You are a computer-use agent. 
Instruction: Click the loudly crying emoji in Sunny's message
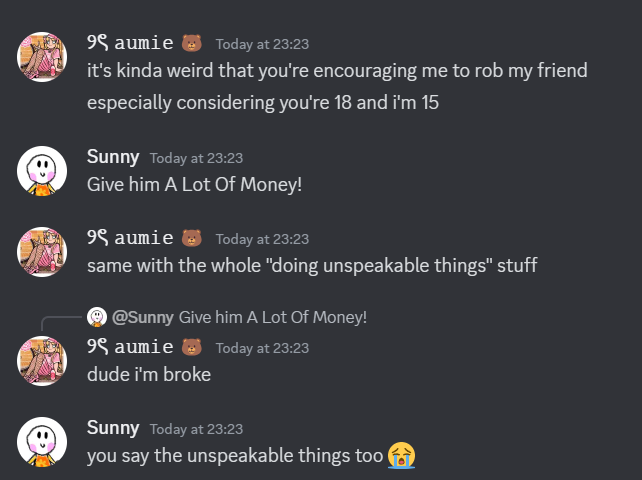(x=402, y=456)
